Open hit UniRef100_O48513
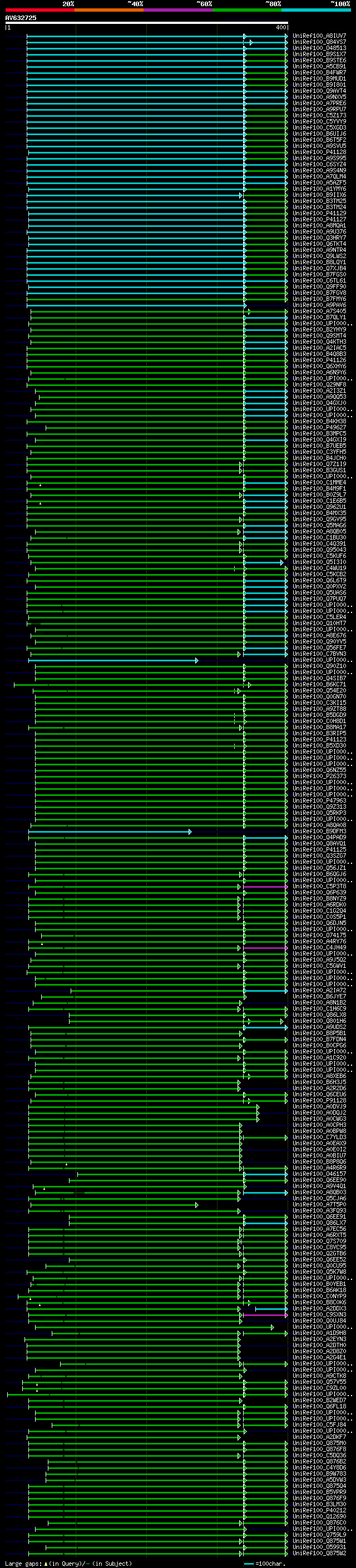The image size is (356, 1568). pyautogui.click(x=319, y=48)
